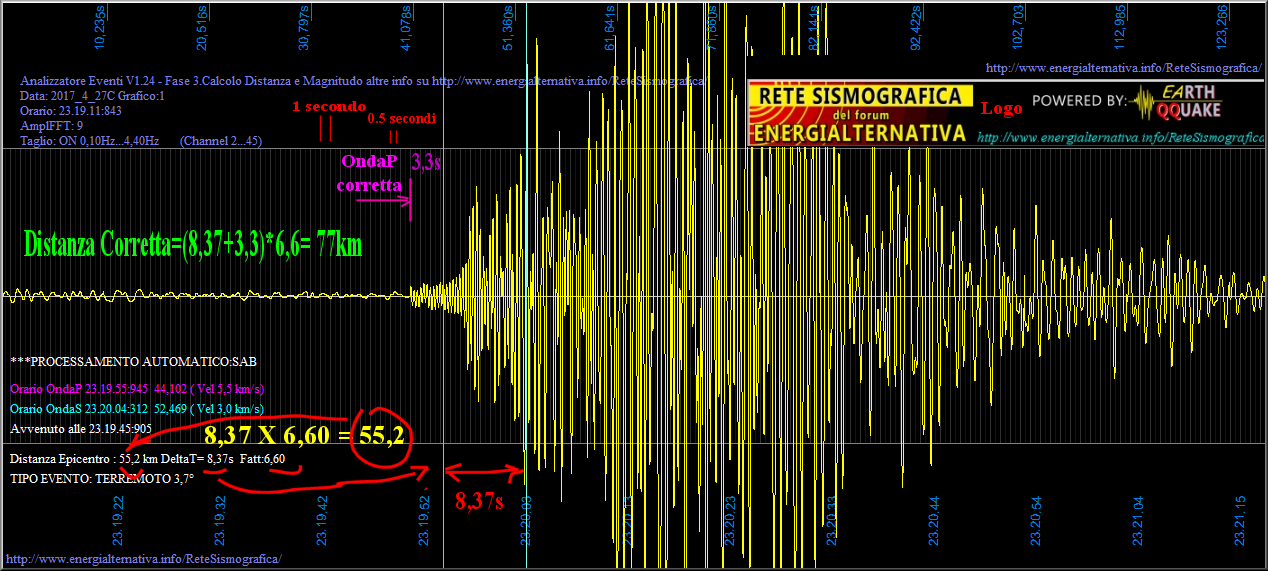1268x571 pixels.
Task: Click the (Channel 2...45) text
Action: click(x=221, y=142)
